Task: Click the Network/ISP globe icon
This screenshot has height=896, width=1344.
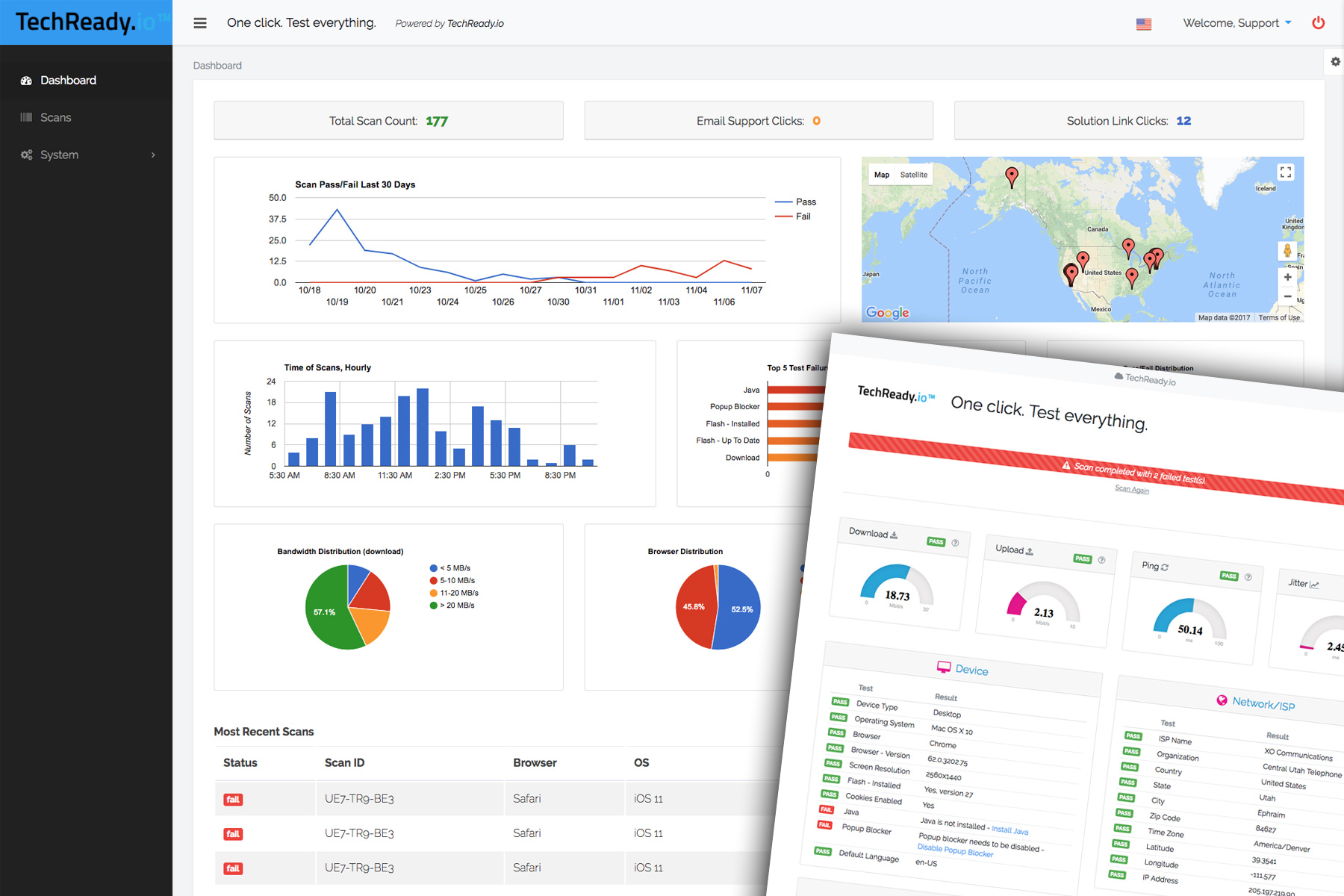Action: point(1222,700)
